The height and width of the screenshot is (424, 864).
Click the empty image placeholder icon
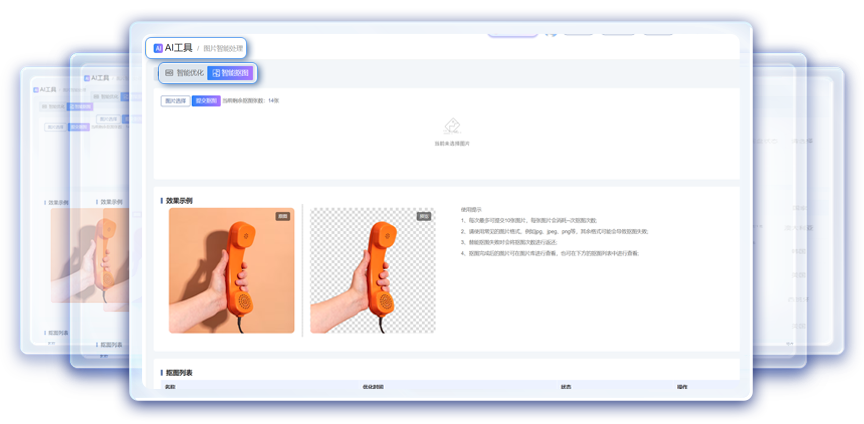[x=452, y=127]
